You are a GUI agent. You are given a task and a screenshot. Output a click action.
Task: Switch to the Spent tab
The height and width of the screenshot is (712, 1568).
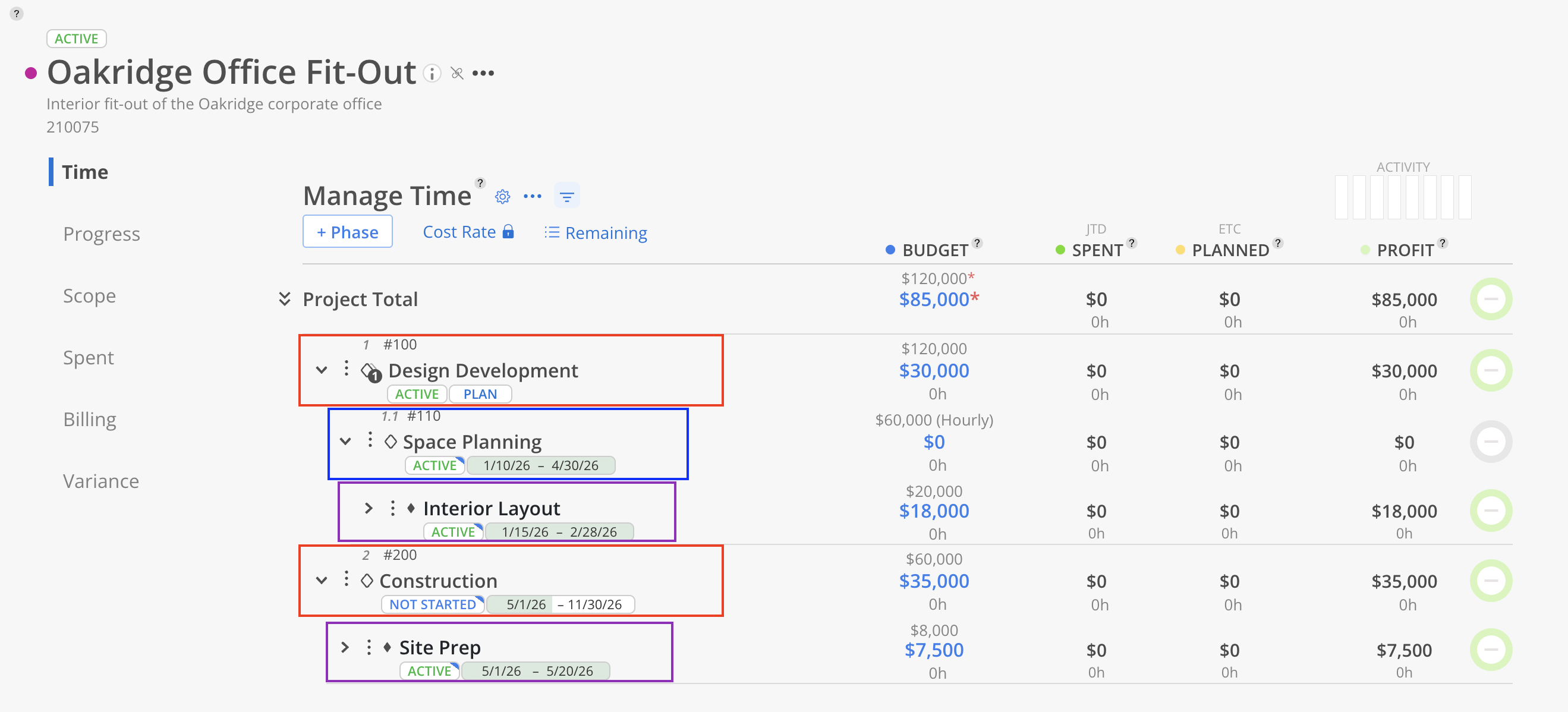(88, 357)
